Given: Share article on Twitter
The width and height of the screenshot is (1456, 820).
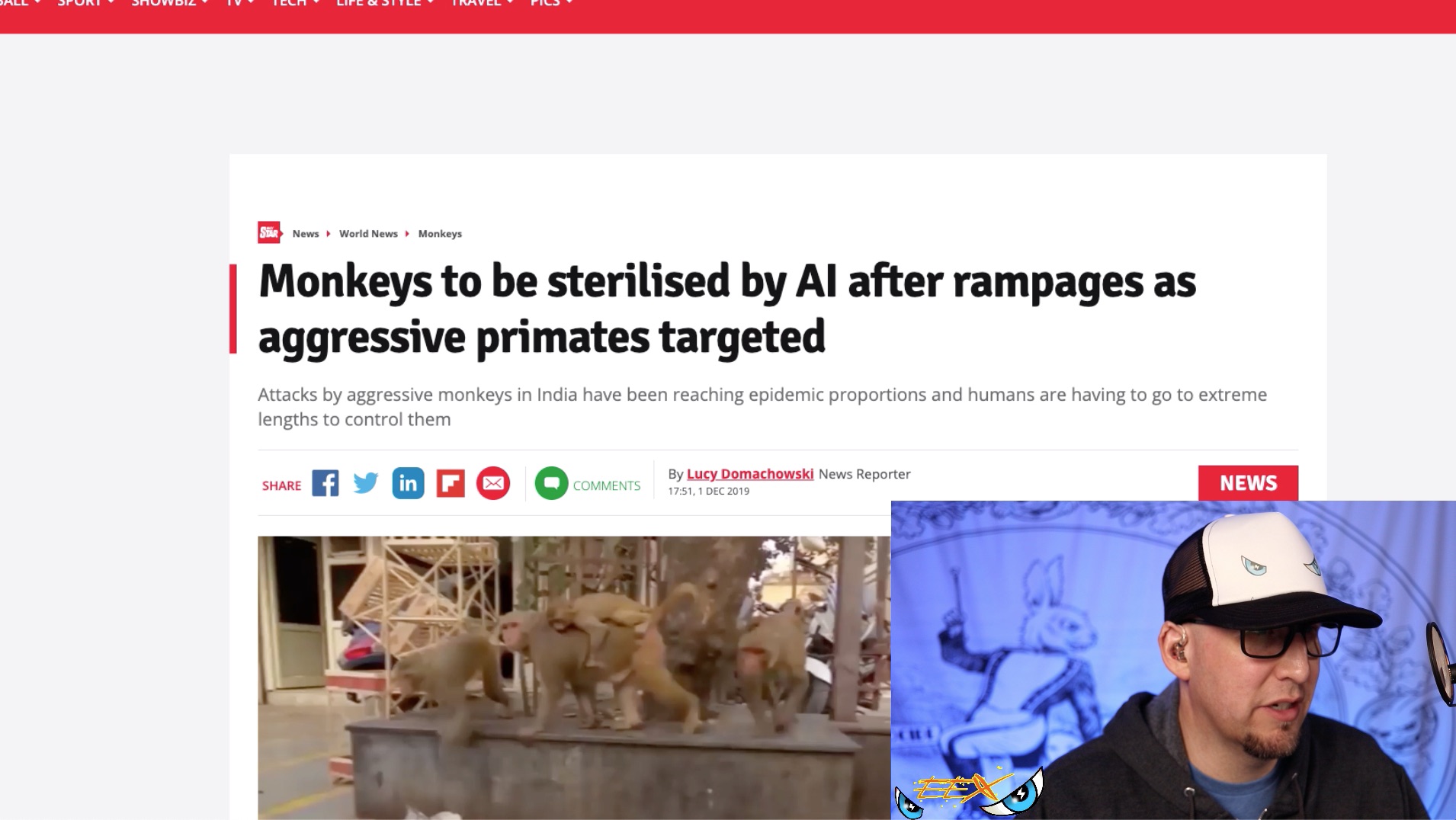Looking at the screenshot, I should [x=366, y=483].
